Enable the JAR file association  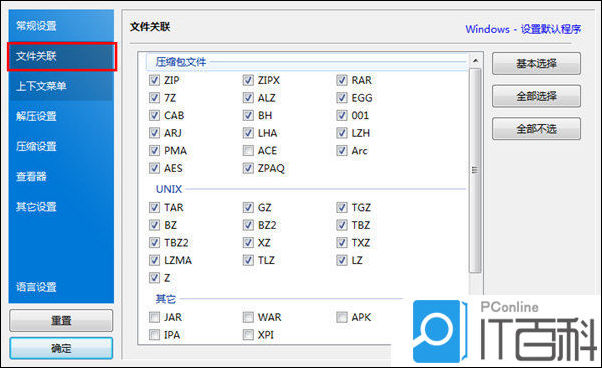click(154, 317)
